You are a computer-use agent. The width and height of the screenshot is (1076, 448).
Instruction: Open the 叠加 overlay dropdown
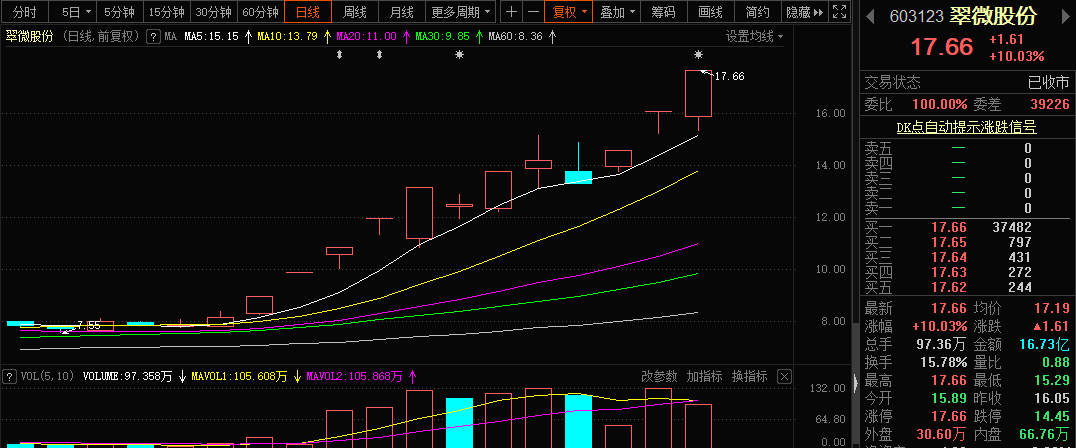618,12
